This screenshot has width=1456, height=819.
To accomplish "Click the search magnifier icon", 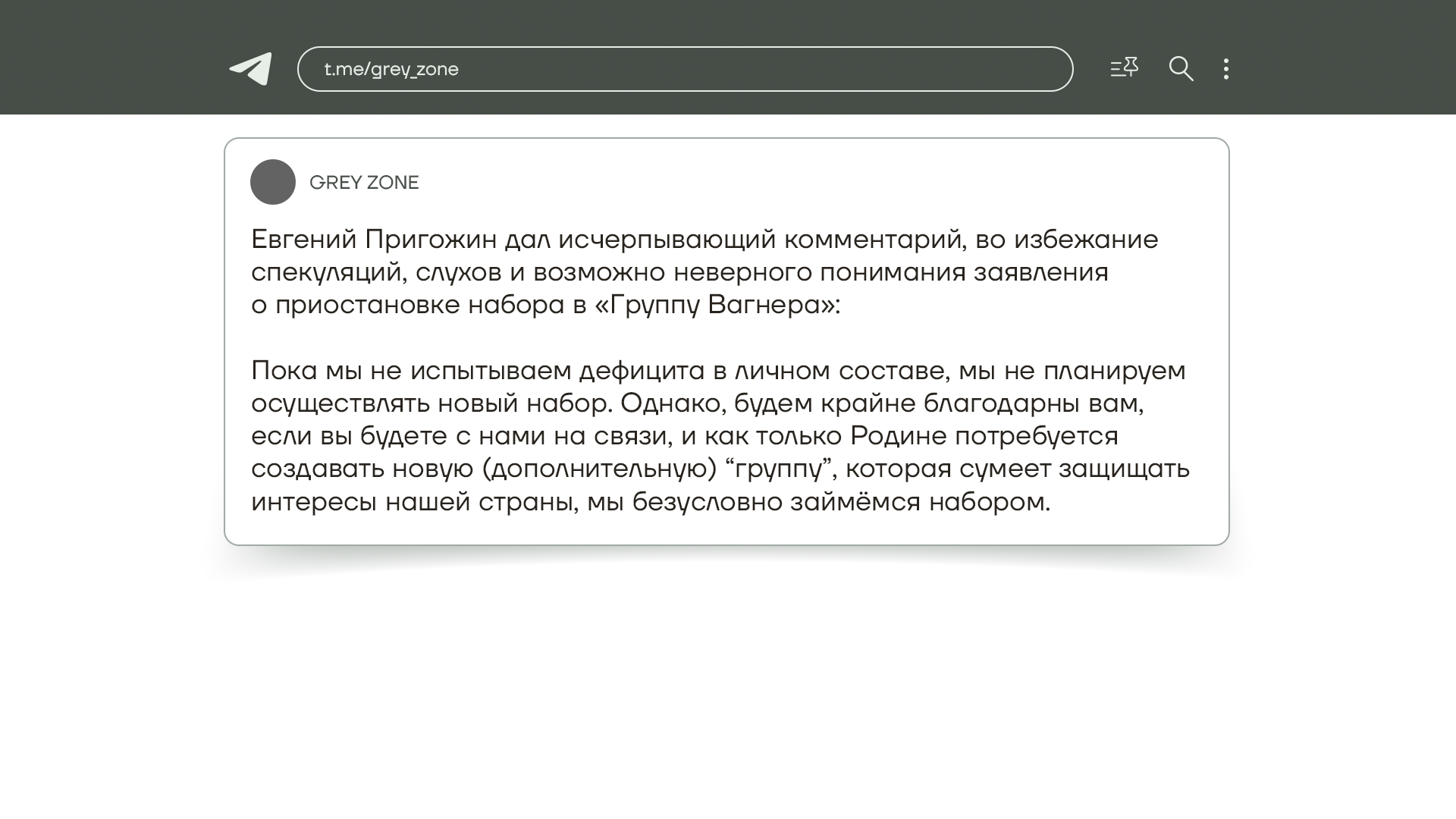I will pyautogui.click(x=1181, y=69).
